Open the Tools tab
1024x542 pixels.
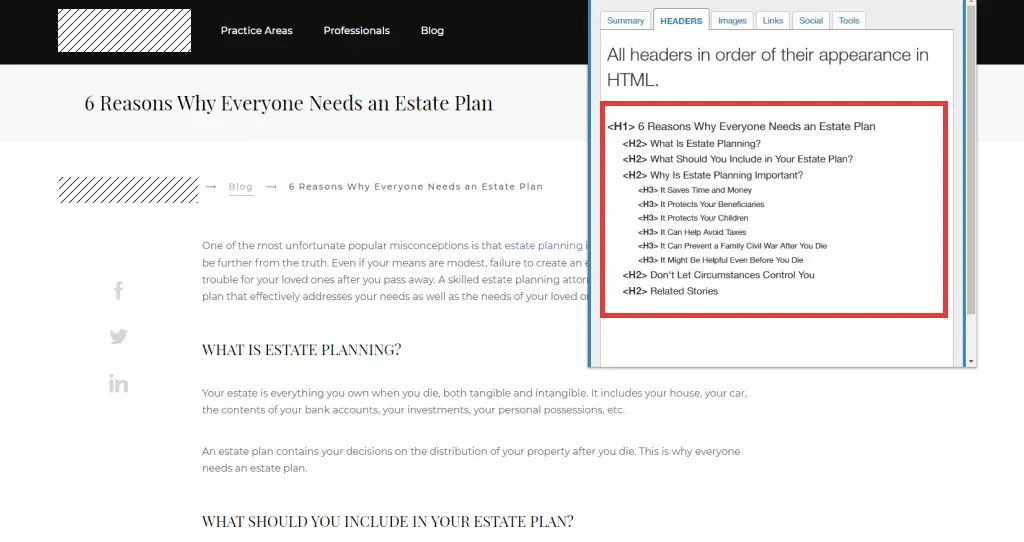pos(849,20)
